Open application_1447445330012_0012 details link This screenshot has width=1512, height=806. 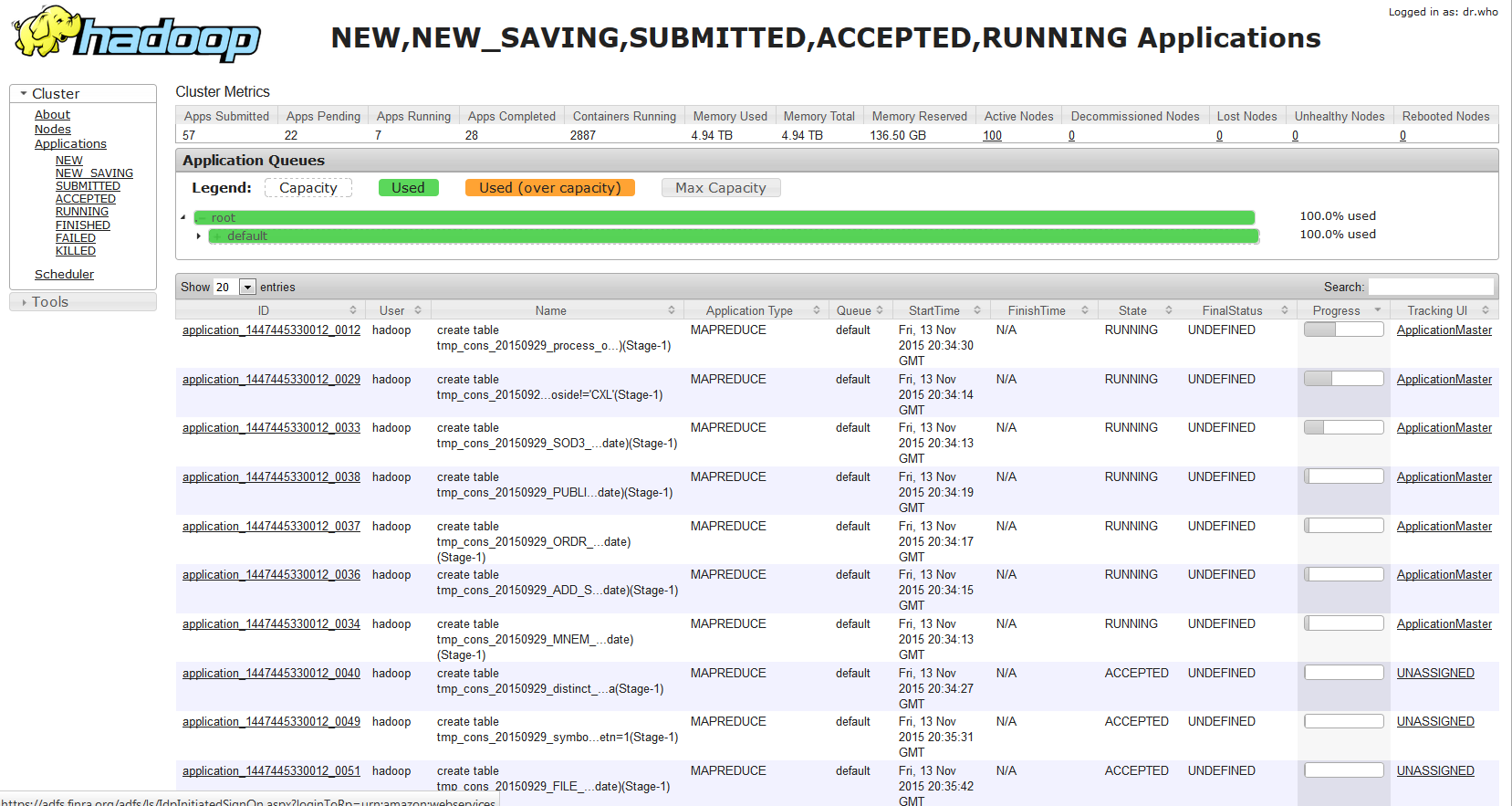pos(271,330)
